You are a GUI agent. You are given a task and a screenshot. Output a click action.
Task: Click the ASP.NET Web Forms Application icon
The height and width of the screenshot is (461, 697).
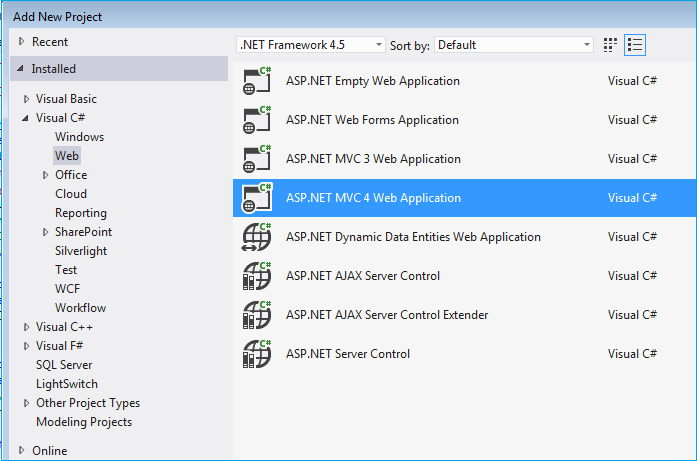(x=258, y=121)
